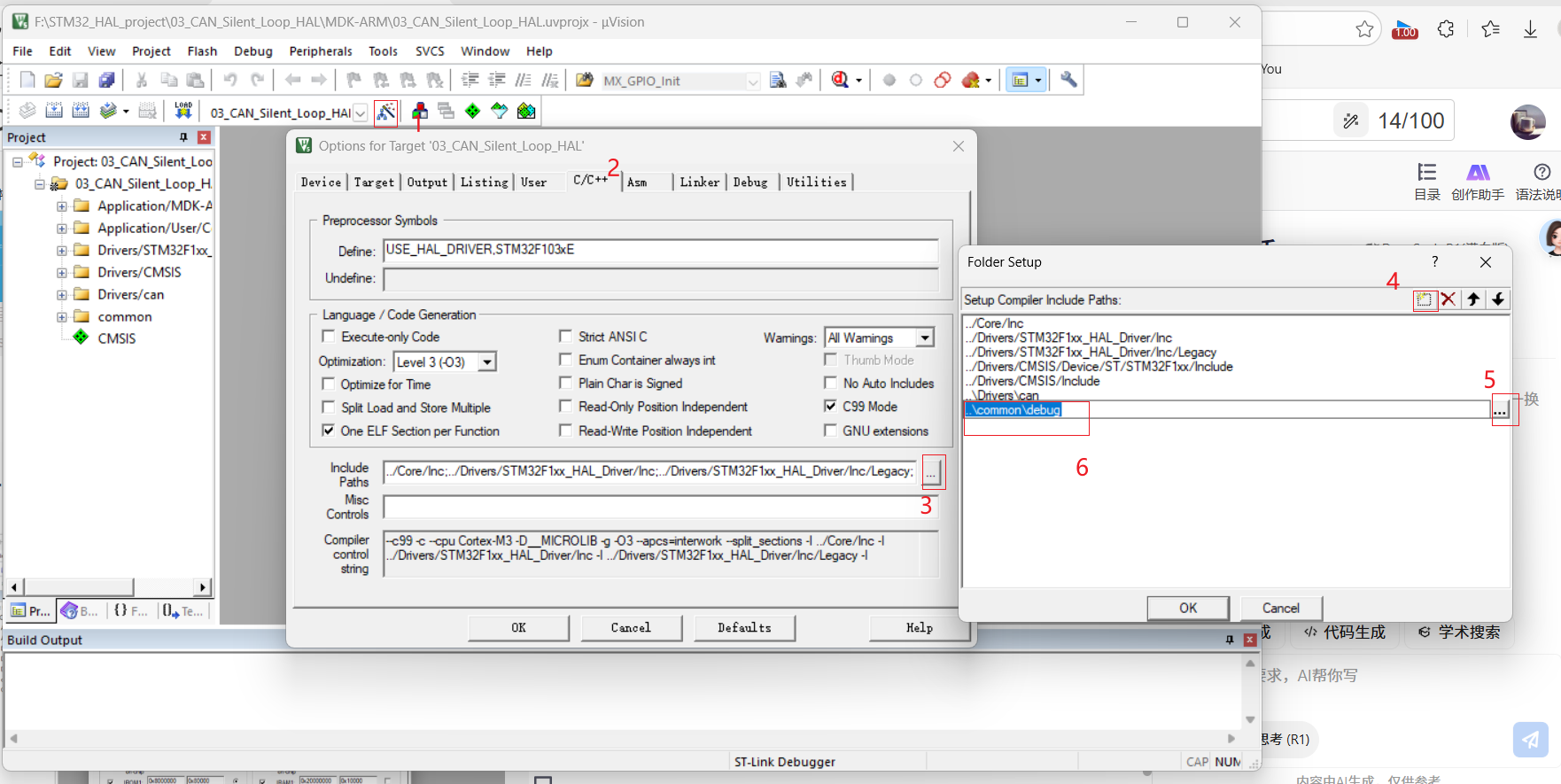Click the Kill all breakpoints icon
The width and height of the screenshot is (1561, 784).
[971, 81]
